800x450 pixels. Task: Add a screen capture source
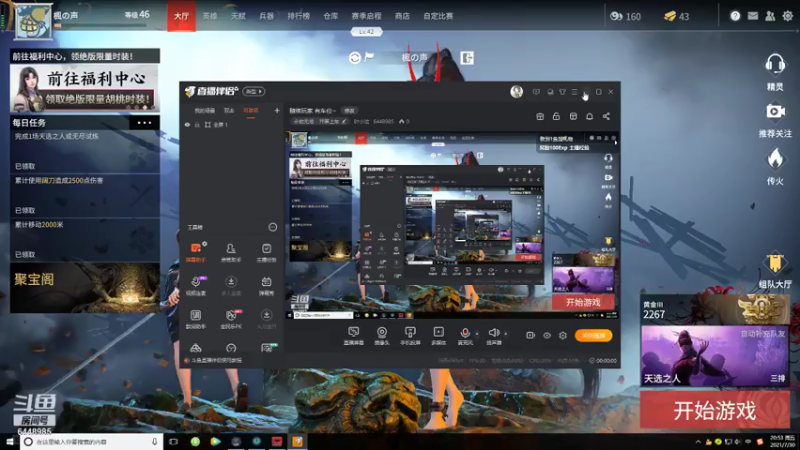[354, 336]
